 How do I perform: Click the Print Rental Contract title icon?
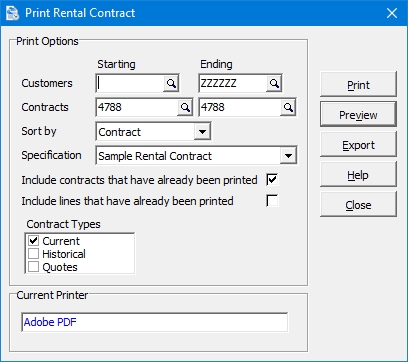pyautogui.click(x=13, y=13)
